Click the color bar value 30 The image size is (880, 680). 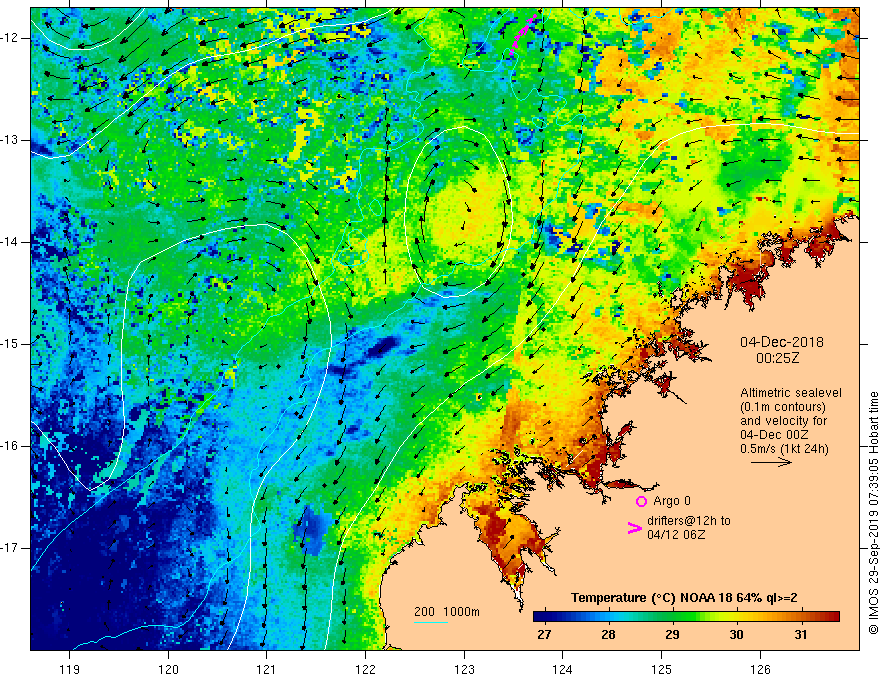pyautogui.click(x=736, y=635)
